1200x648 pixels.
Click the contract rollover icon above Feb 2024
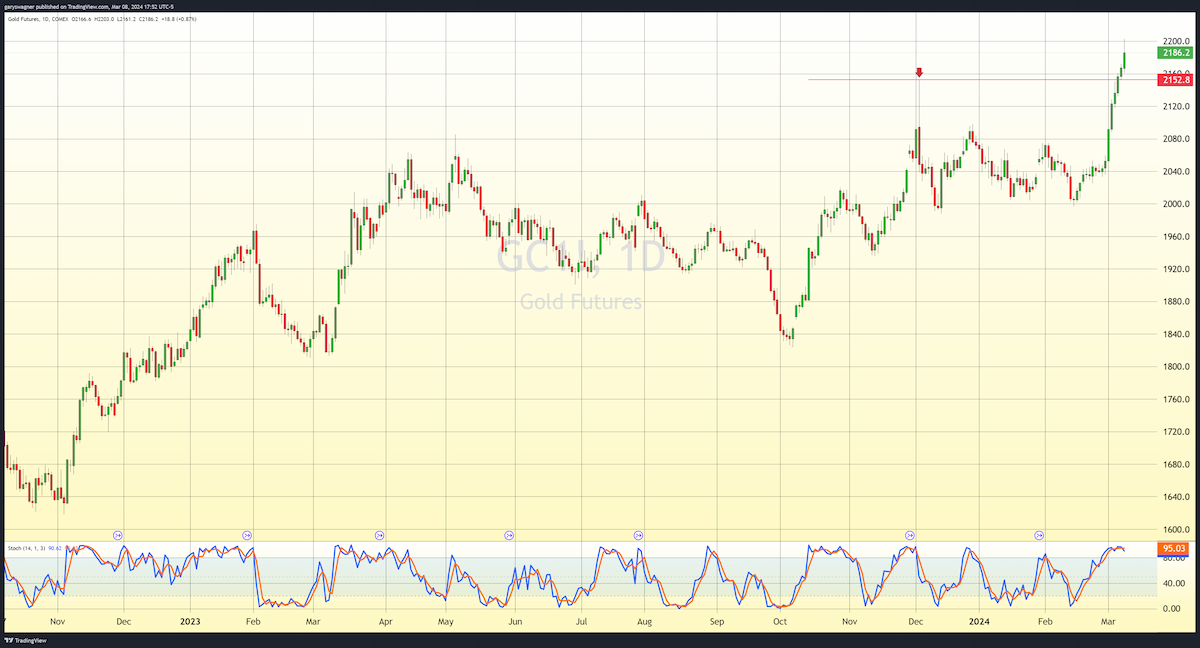pyautogui.click(x=1040, y=535)
